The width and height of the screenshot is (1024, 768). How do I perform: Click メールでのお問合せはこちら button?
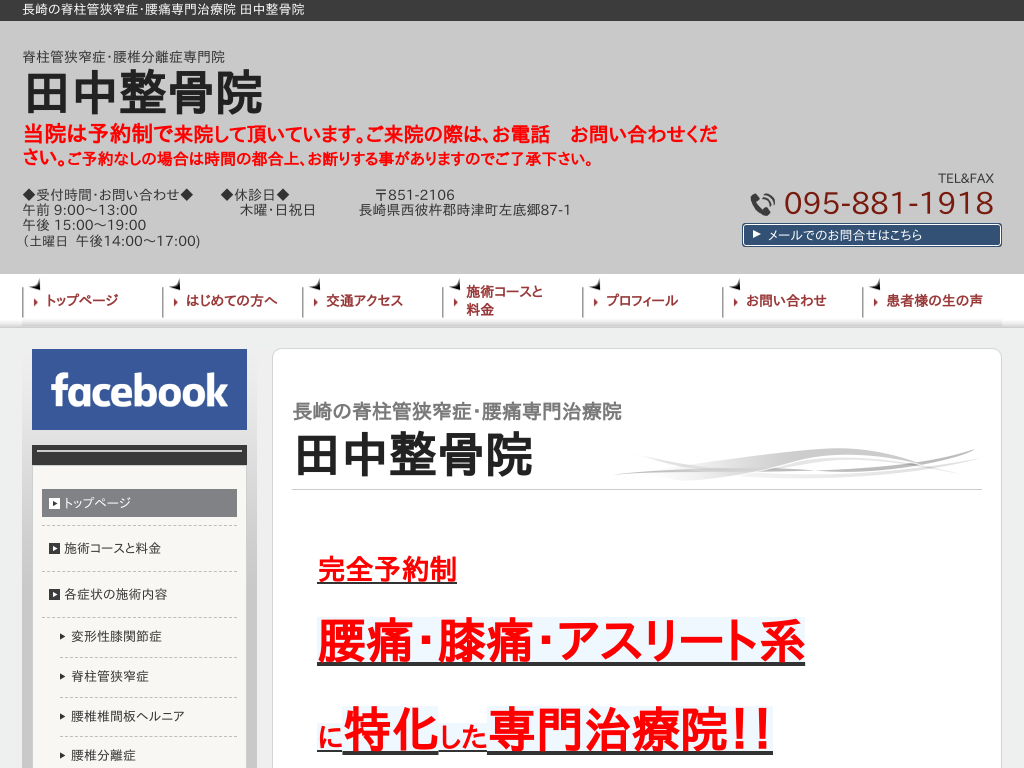(871, 235)
